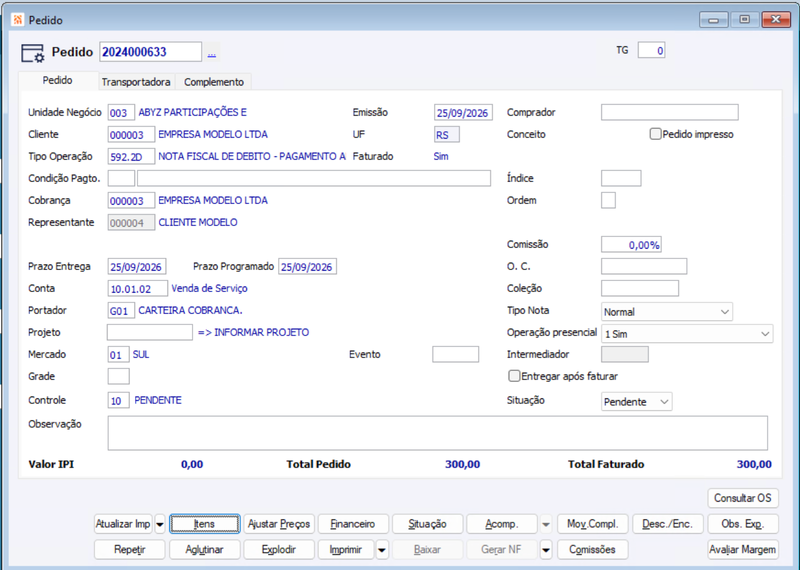Click the Observação text area
The image size is (800, 570).
click(x=437, y=433)
